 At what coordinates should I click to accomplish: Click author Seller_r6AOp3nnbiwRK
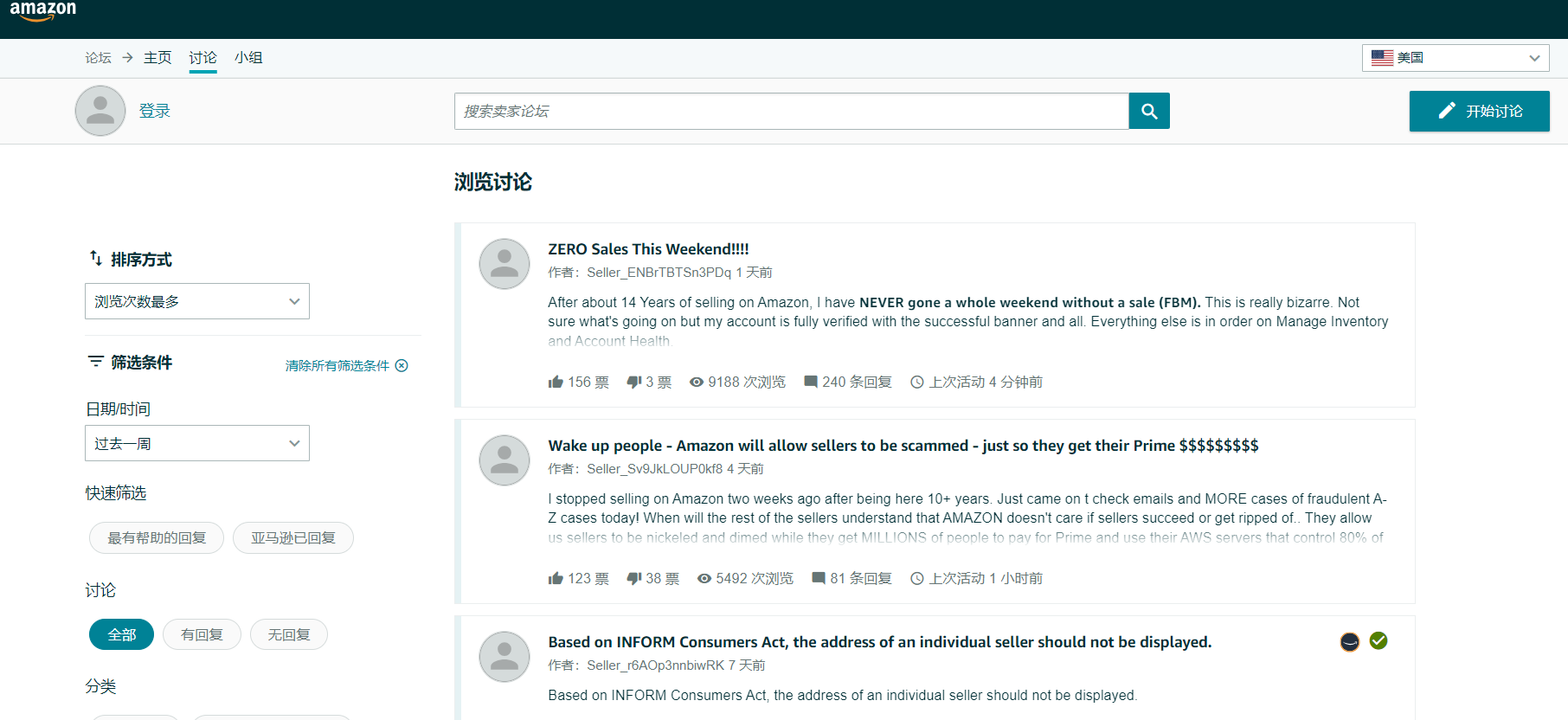tap(656, 665)
